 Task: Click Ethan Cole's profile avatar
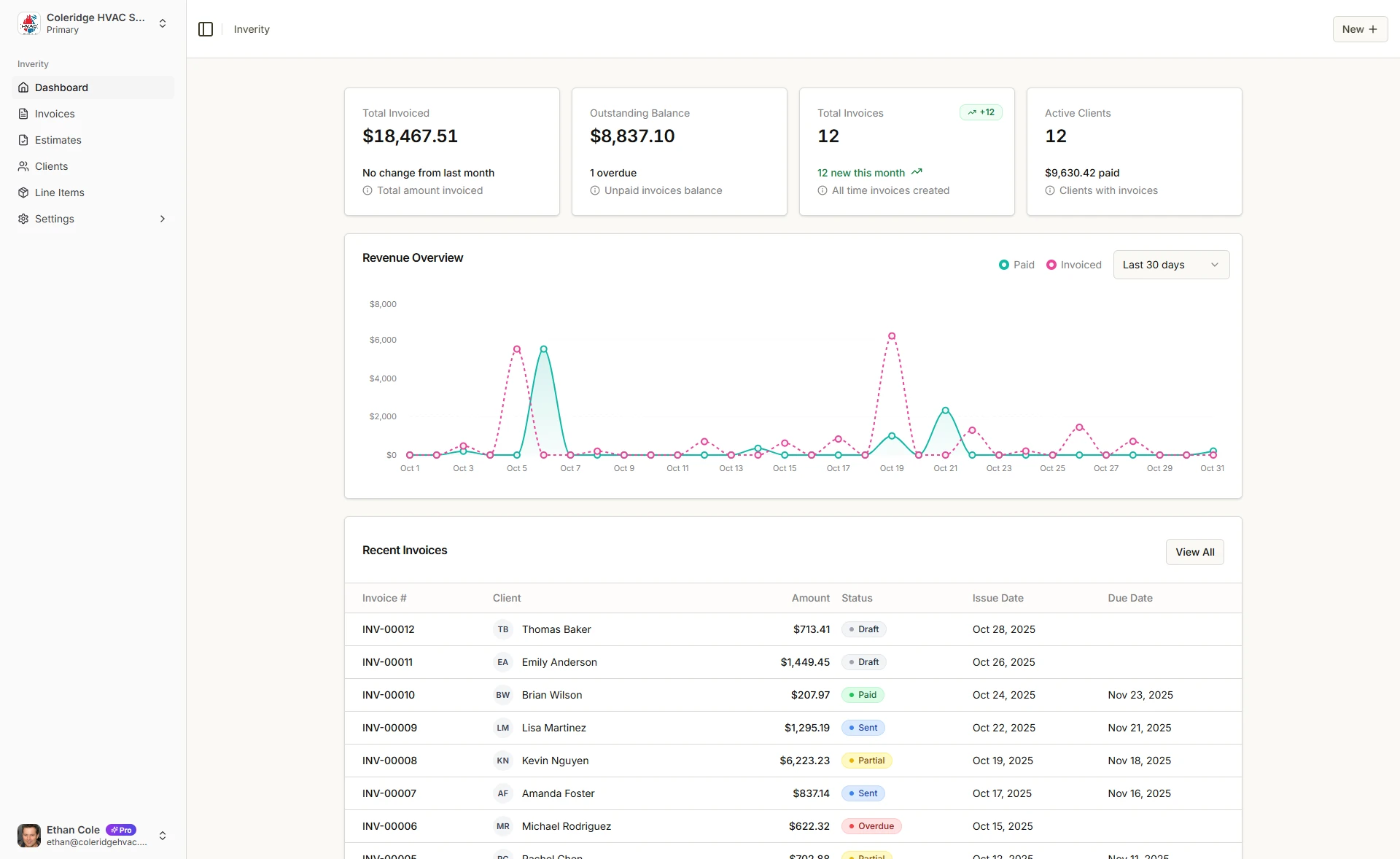[29, 836]
